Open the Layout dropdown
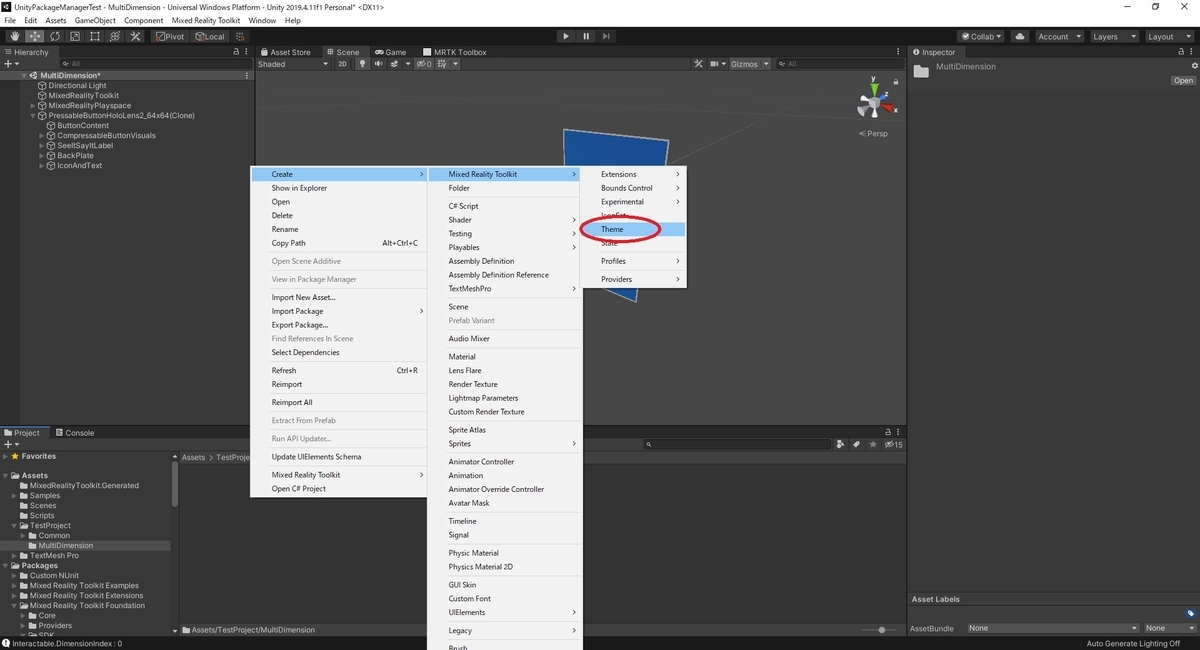 tap(1168, 36)
